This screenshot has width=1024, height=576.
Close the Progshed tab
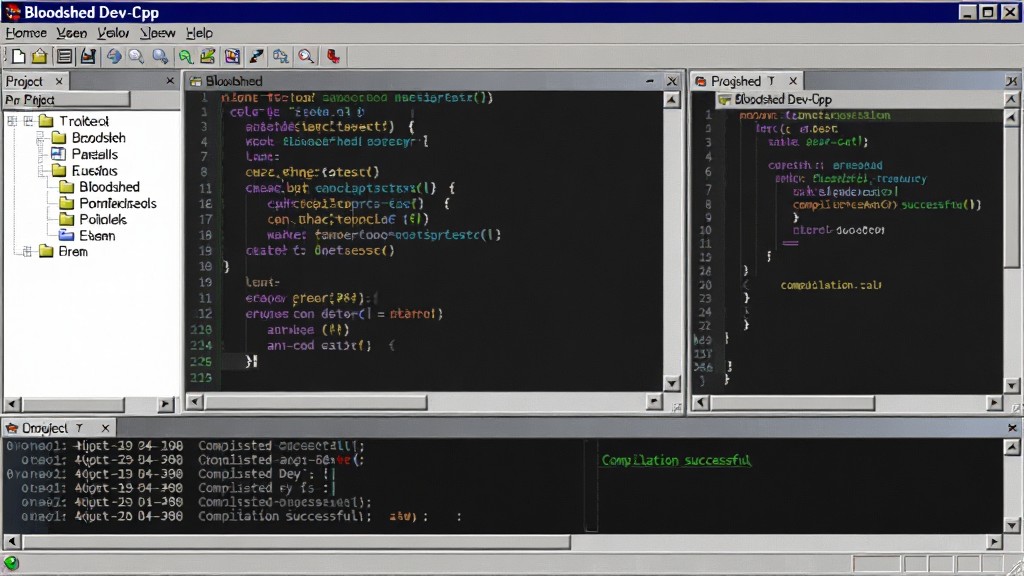coord(793,81)
